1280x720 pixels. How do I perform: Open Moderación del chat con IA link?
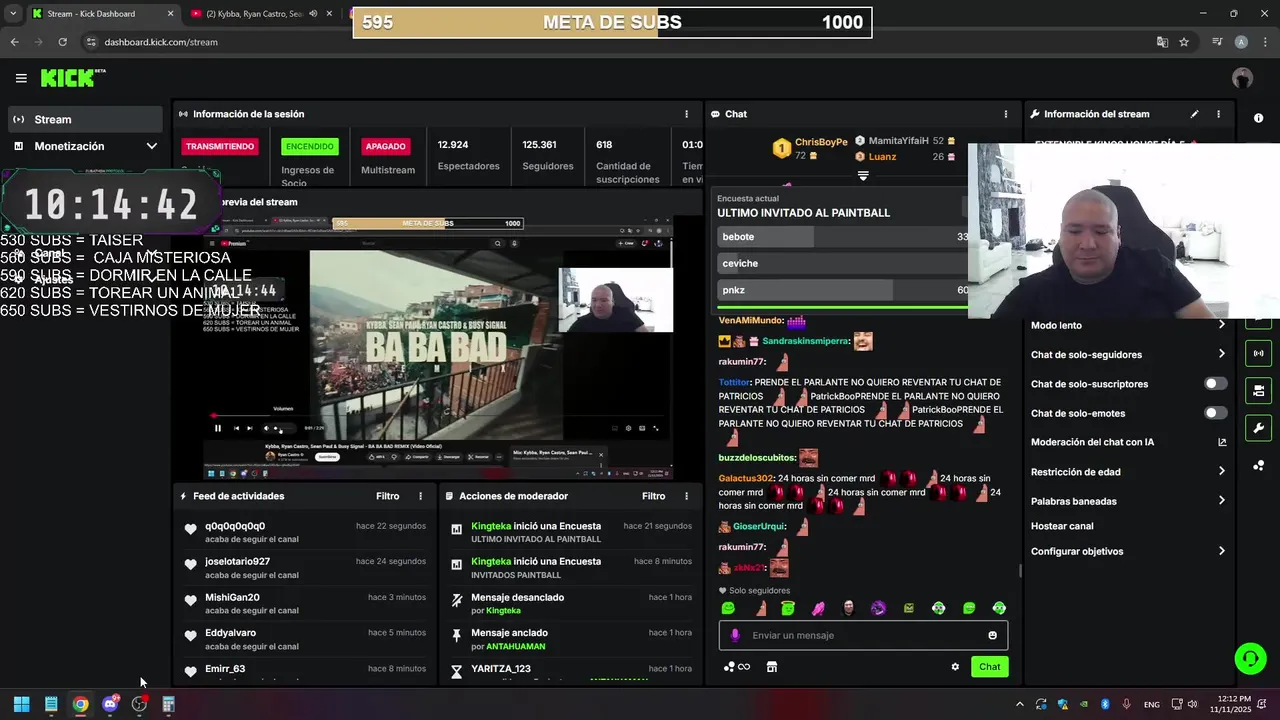[1128, 442]
